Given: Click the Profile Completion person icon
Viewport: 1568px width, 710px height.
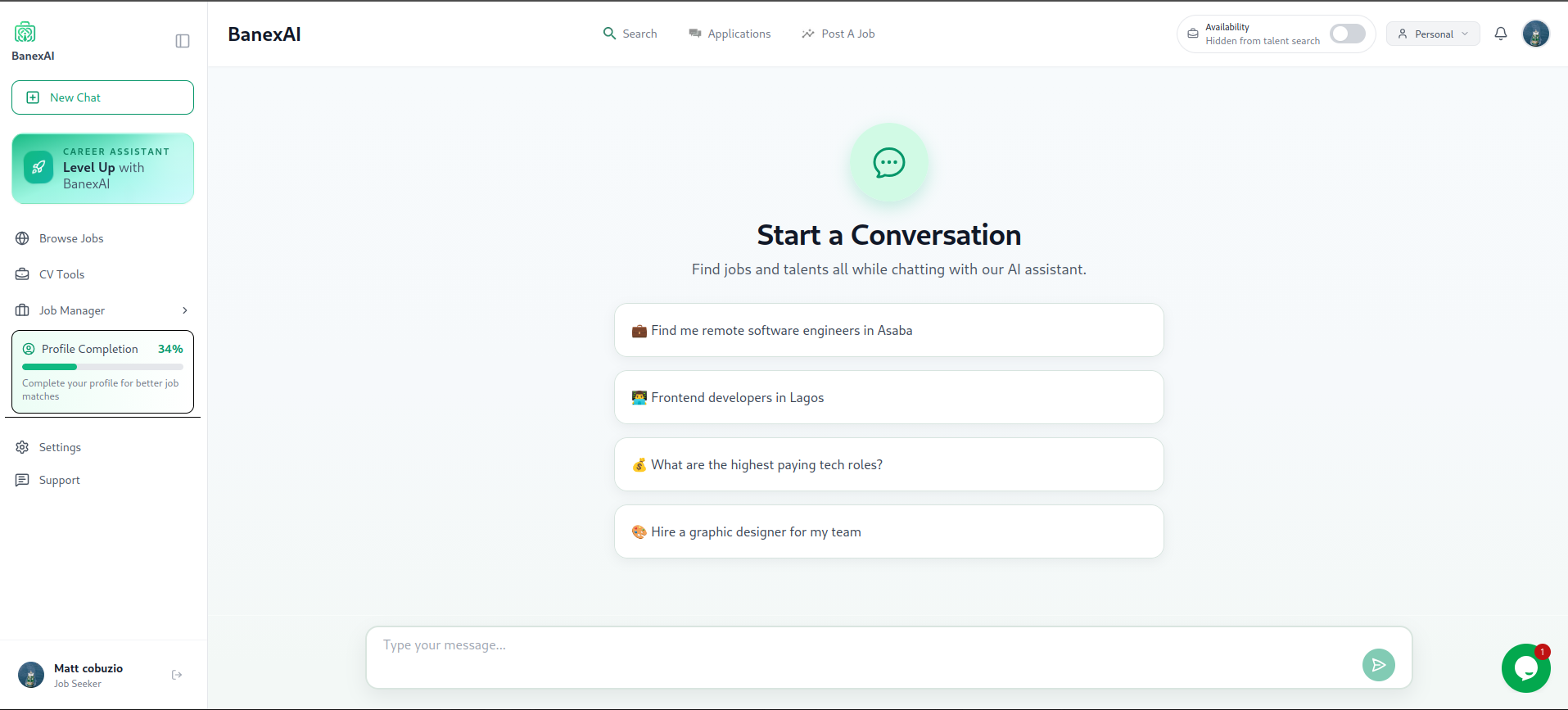Looking at the screenshot, I should (29, 349).
